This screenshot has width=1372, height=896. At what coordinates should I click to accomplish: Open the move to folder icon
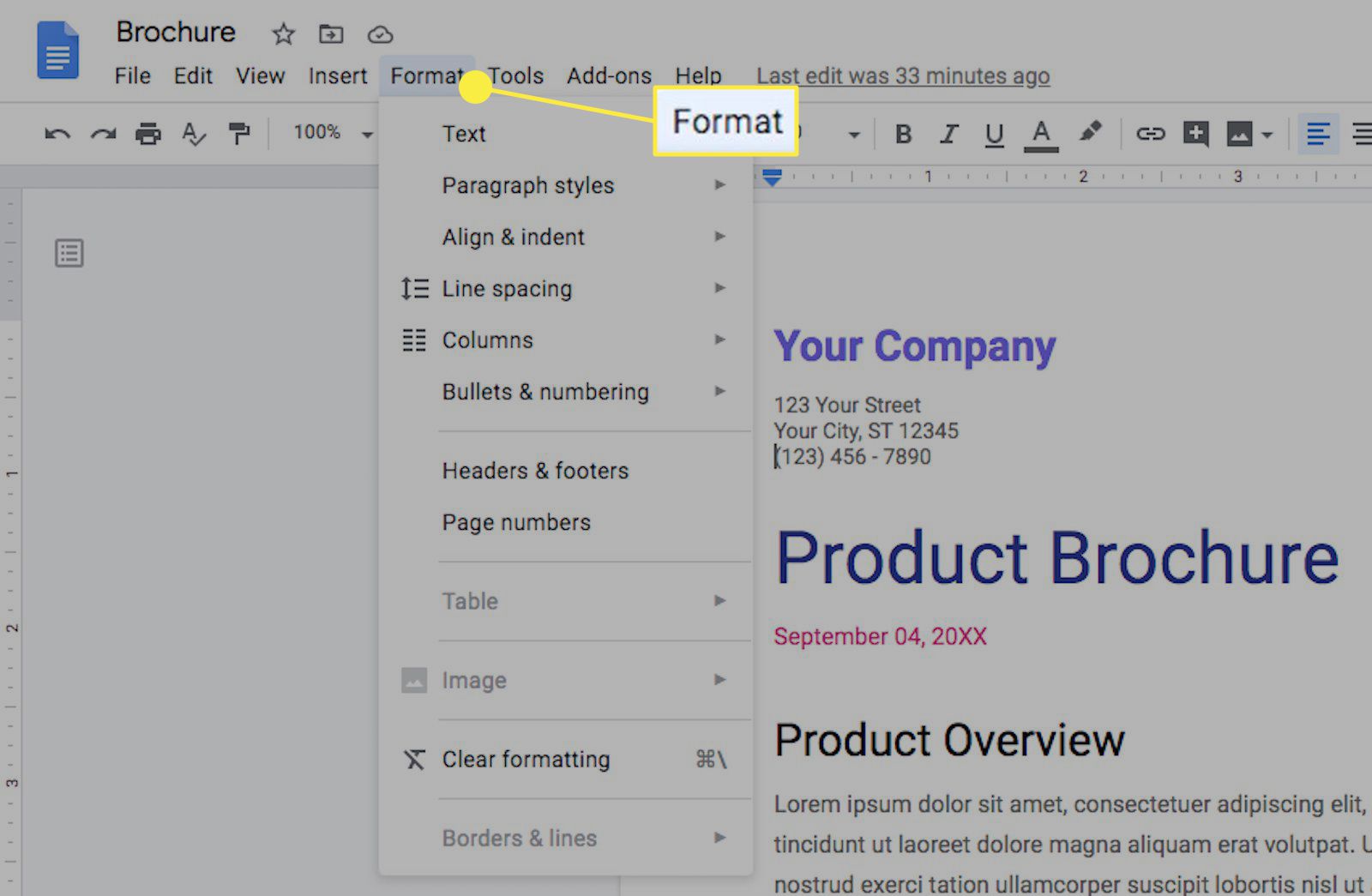pos(331,34)
